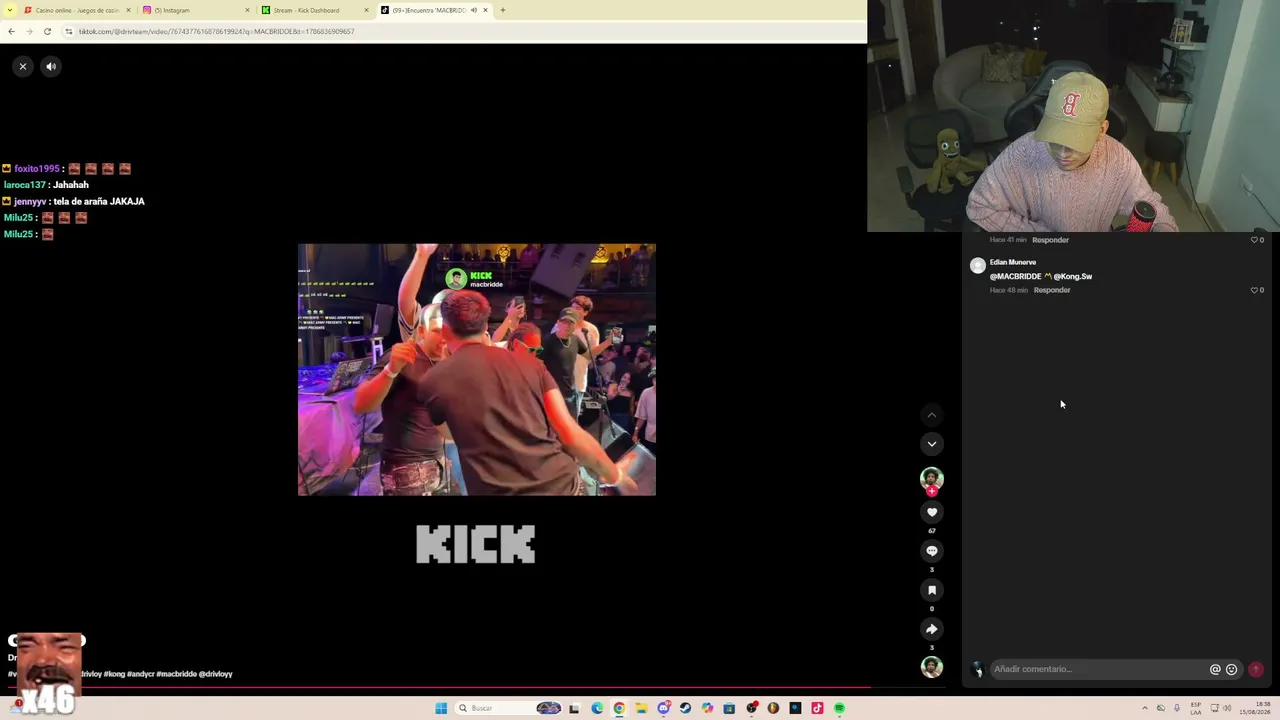Switch the ESP LAA keyboard language

pos(1196,708)
